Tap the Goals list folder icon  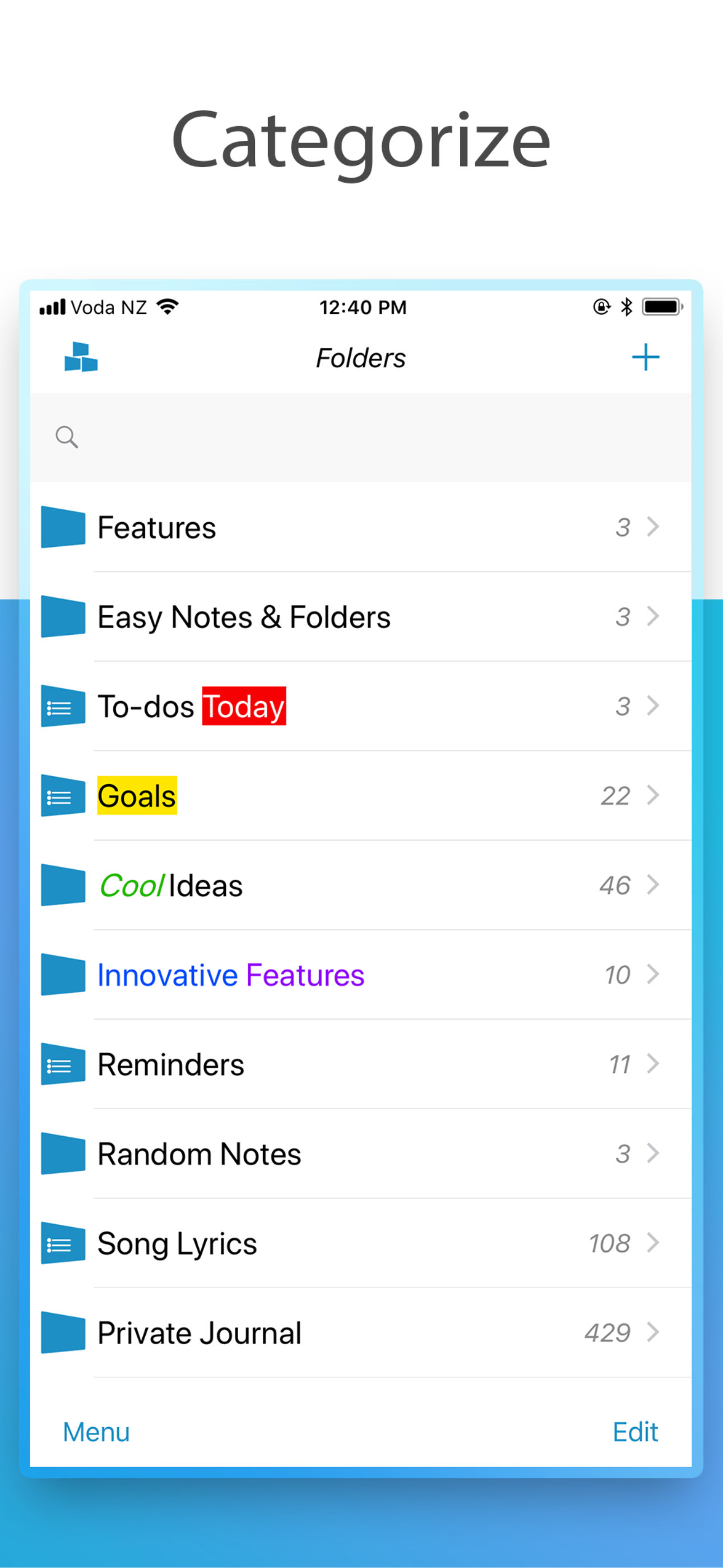coord(63,796)
